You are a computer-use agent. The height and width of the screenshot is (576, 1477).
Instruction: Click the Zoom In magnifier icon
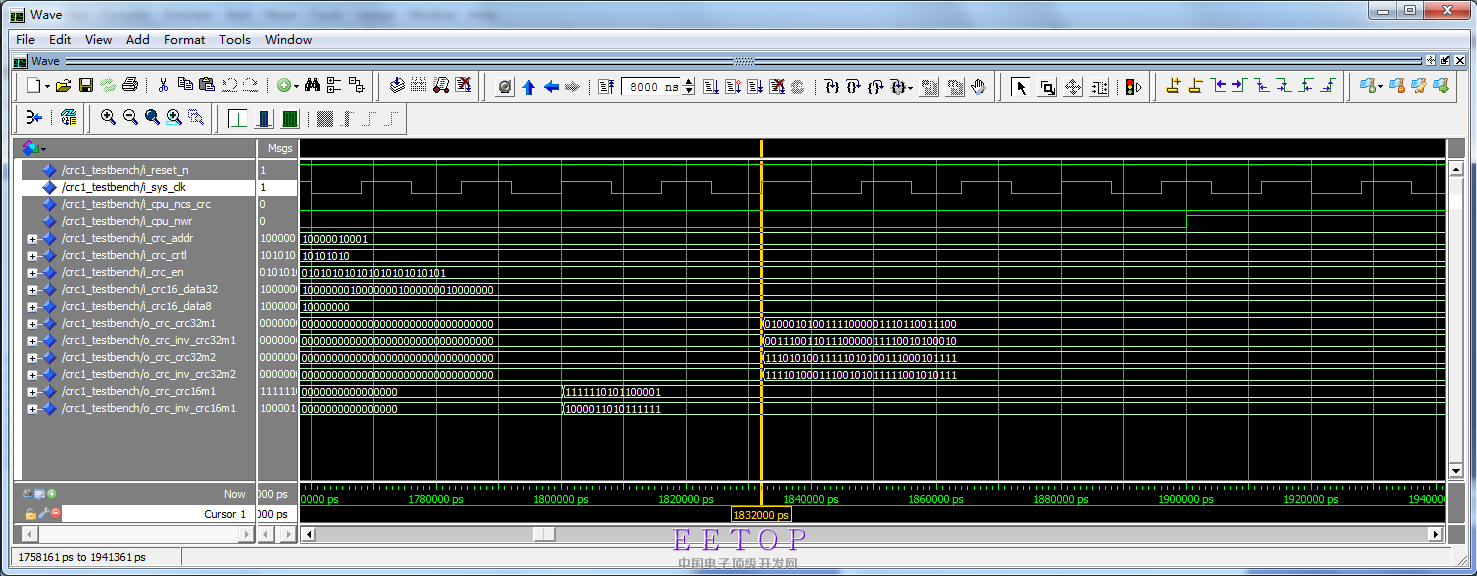pos(108,118)
